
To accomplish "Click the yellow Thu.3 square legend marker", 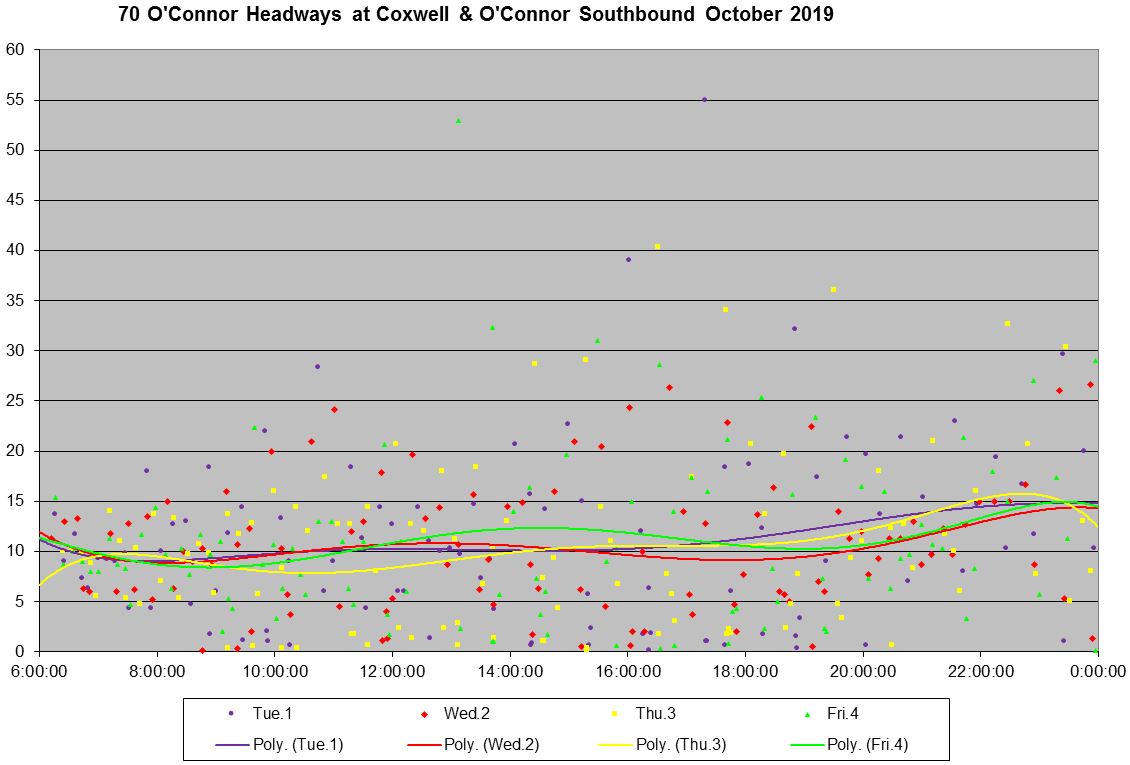I will 613,713.
